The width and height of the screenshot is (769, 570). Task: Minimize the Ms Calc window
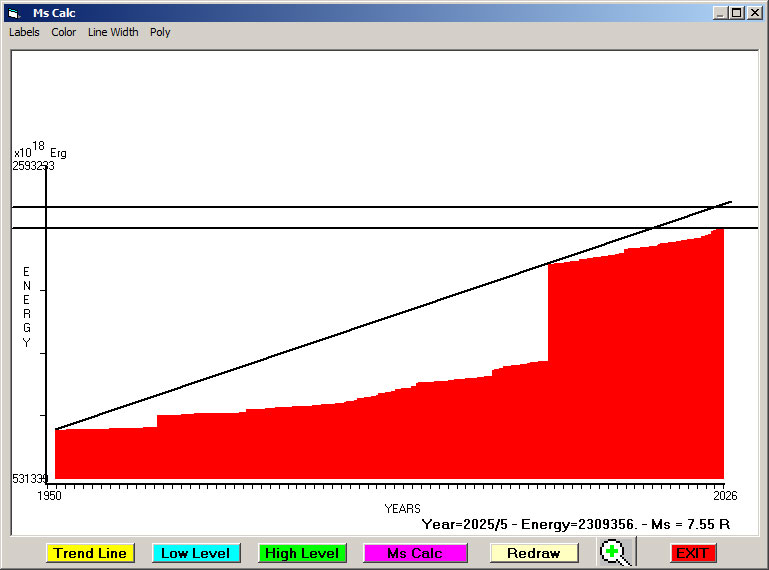(720, 13)
